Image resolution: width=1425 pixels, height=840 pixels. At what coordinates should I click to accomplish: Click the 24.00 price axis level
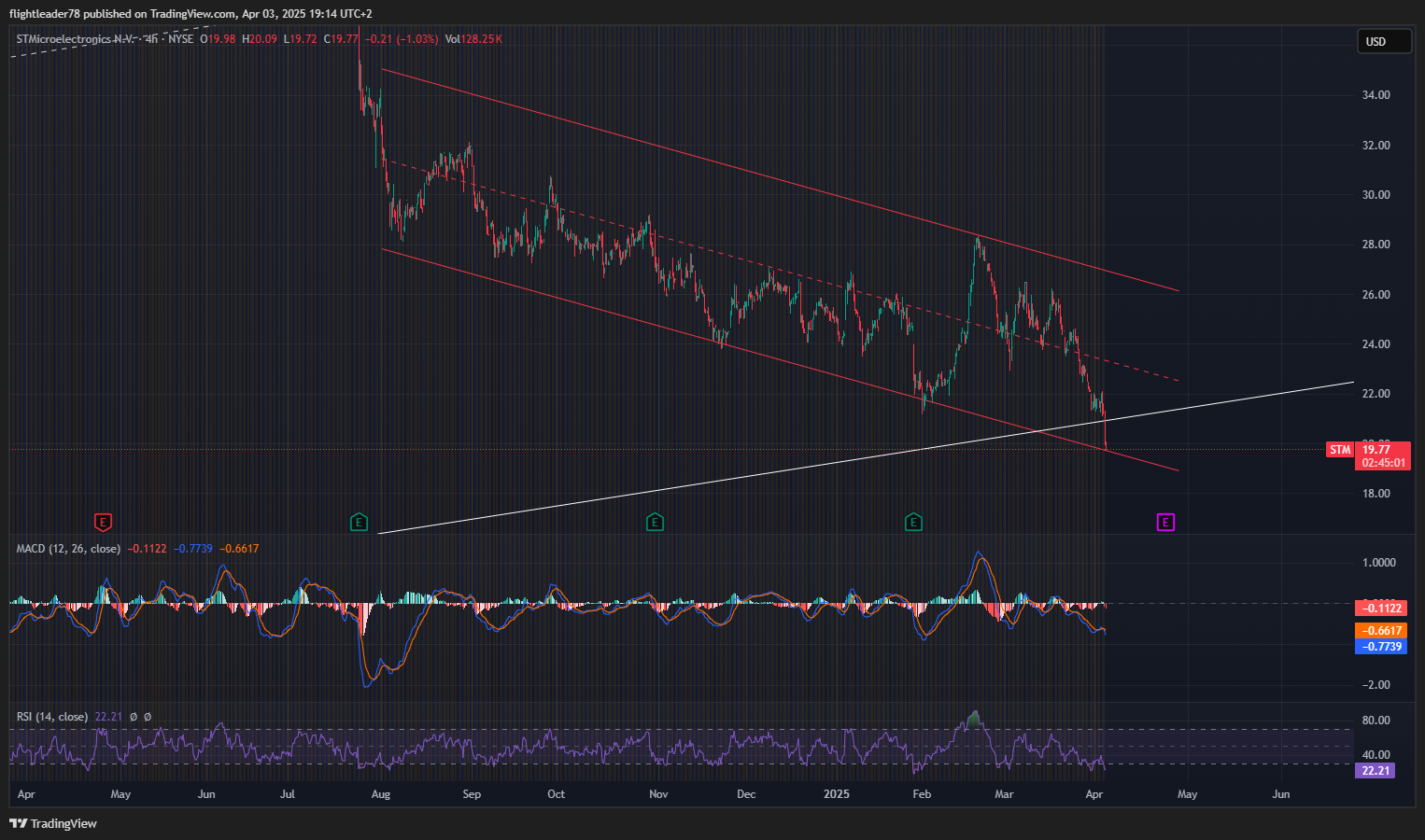coord(1376,344)
